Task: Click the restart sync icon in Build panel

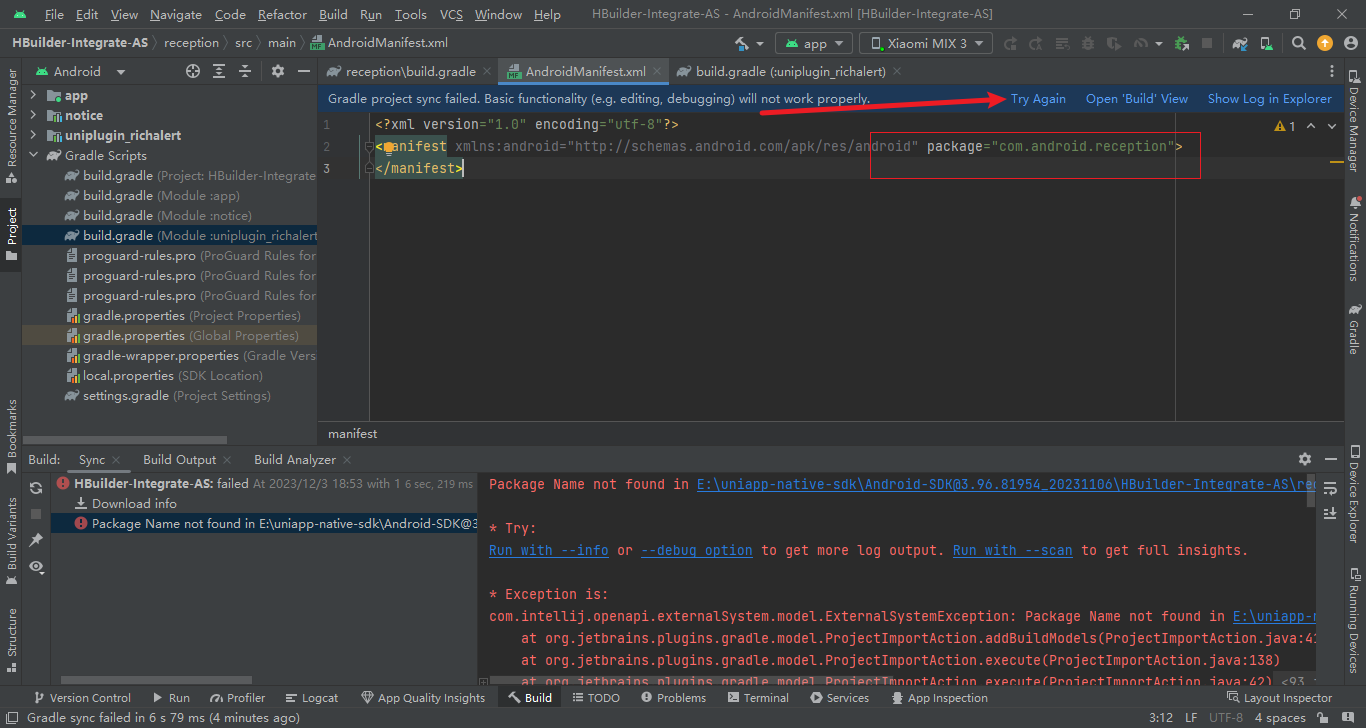Action: pos(36,488)
